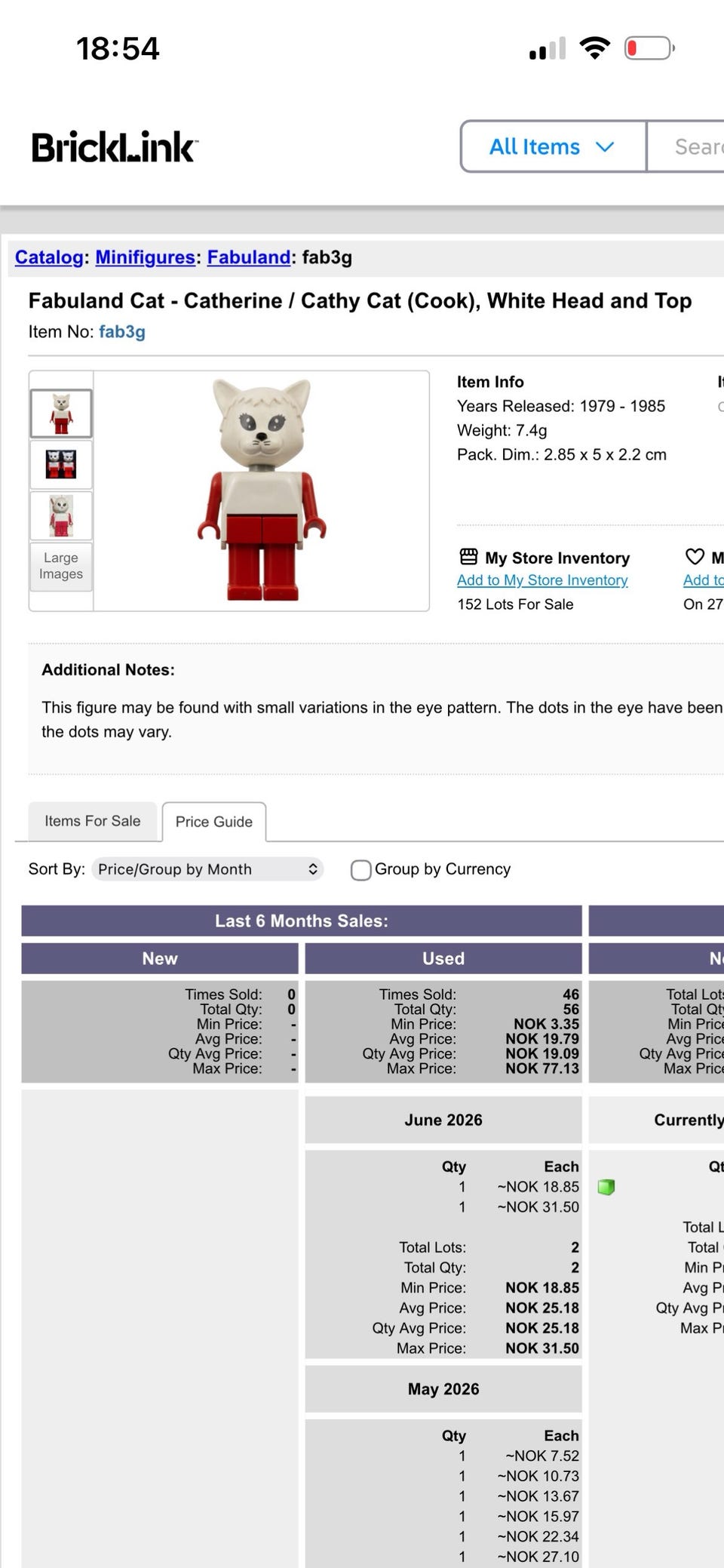Click the ~NOK 27.10 sale price
Viewport: 724px width, 1568px height.
pyautogui.click(x=538, y=1557)
